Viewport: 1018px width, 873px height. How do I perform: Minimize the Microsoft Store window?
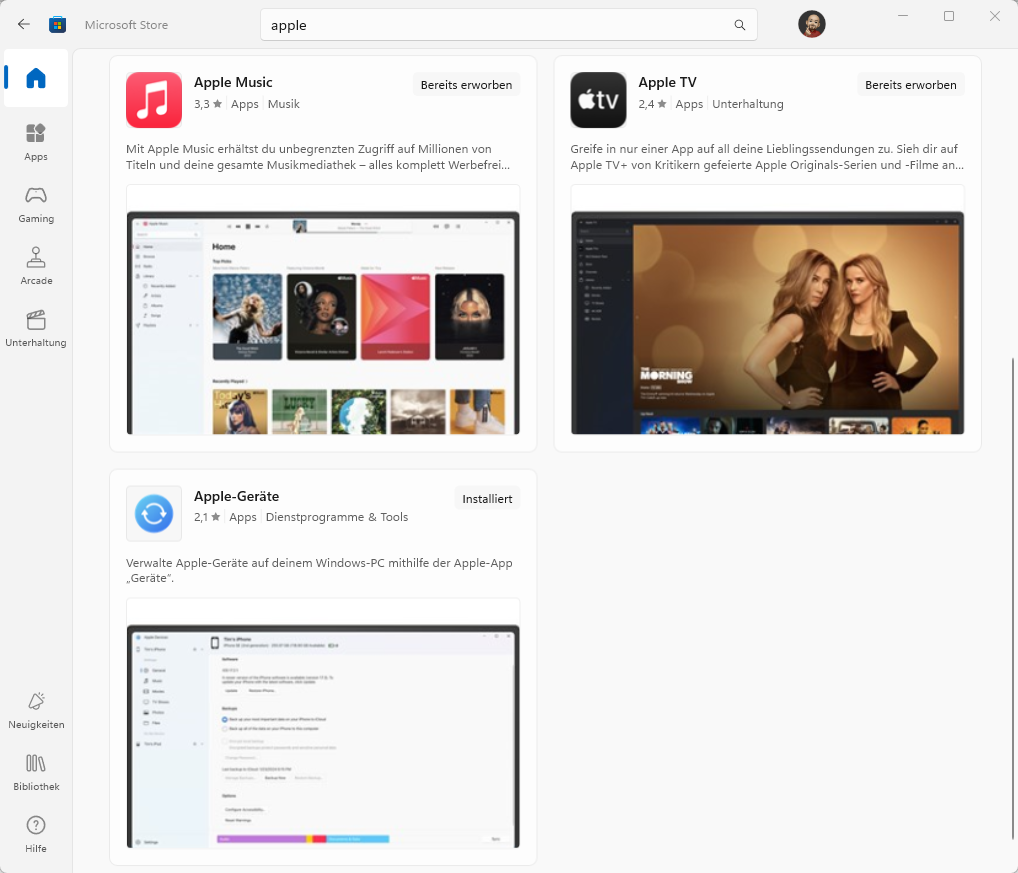point(902,16)
